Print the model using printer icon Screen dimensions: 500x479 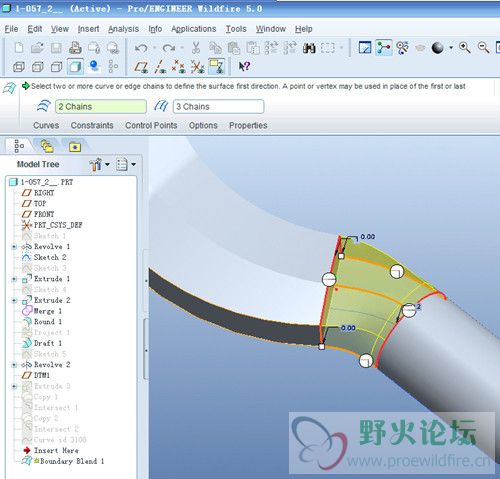[75, 48]
